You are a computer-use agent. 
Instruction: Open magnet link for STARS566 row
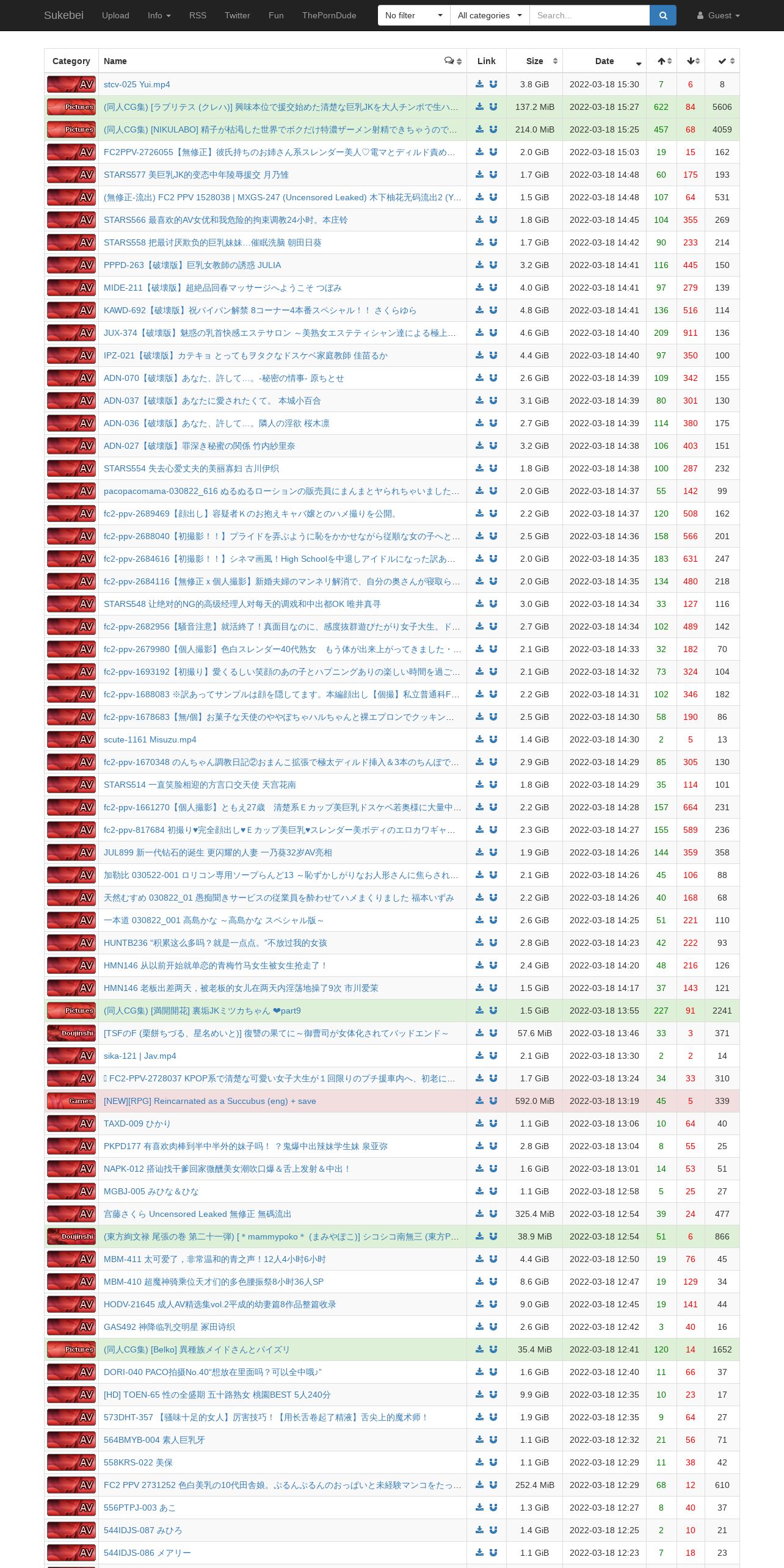pos(493,220)
